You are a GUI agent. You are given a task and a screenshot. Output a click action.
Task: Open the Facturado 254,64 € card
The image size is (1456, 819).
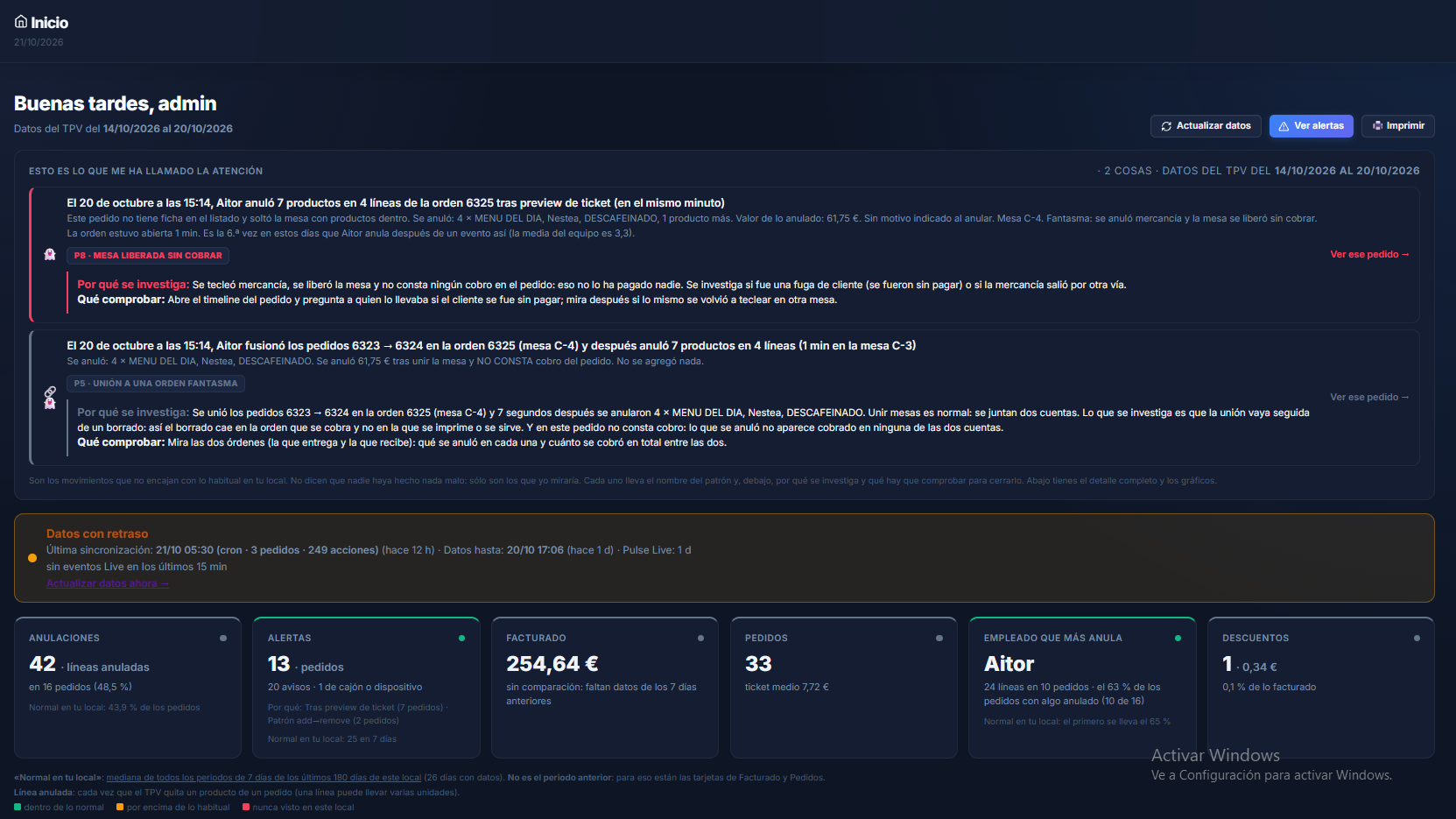point(605,688)
